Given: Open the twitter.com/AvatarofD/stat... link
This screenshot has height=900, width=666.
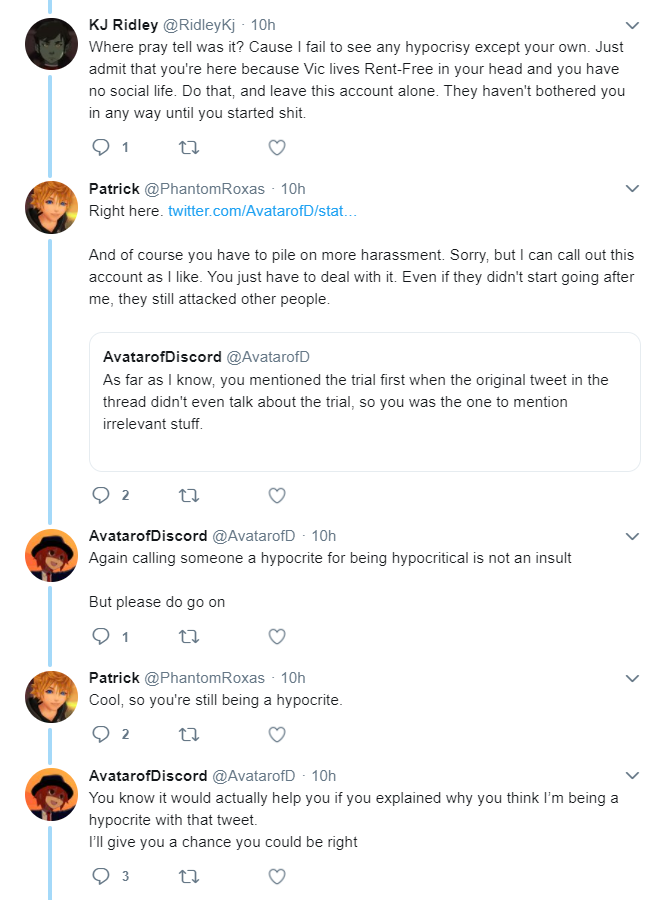Looking at the screenshot, I should [x=262, y=211].
